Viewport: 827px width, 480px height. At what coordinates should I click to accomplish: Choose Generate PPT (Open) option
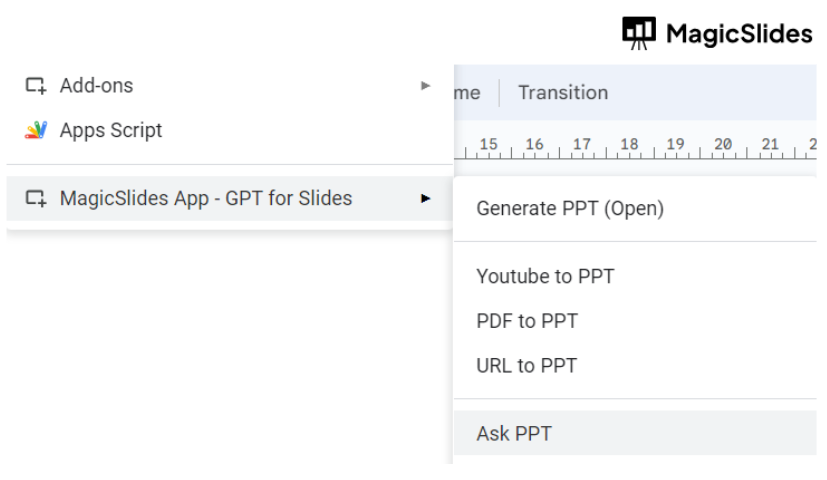[x=570, y=209]
